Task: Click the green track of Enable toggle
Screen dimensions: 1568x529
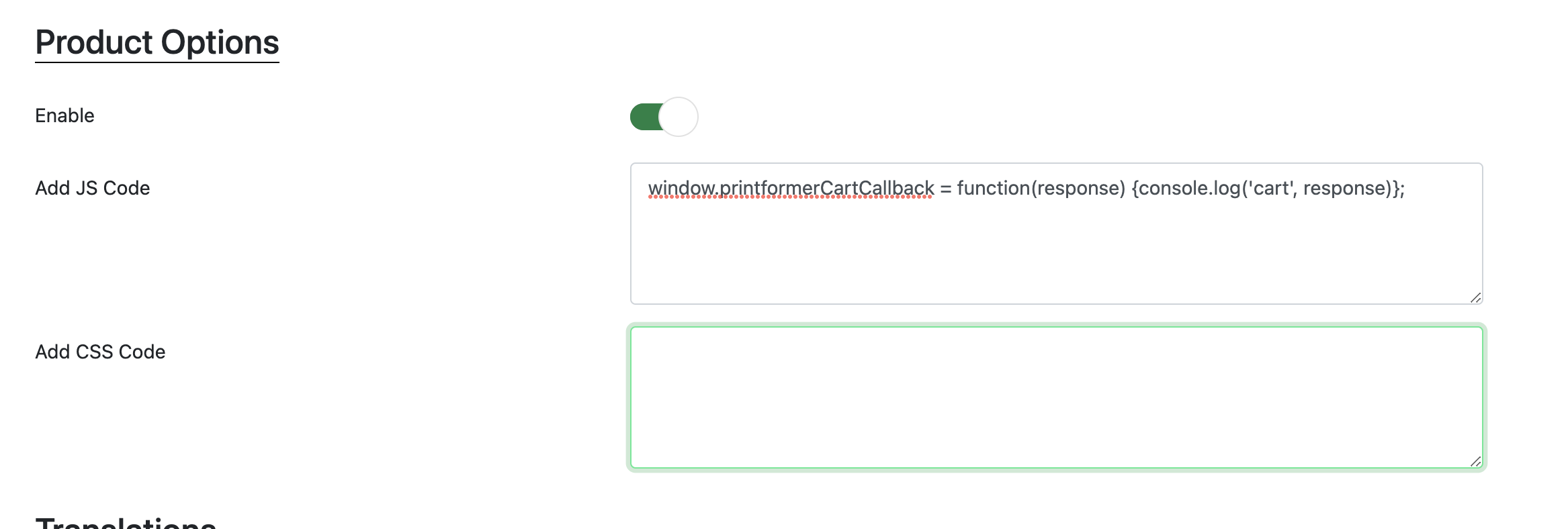Action: [x=644, y=117]
